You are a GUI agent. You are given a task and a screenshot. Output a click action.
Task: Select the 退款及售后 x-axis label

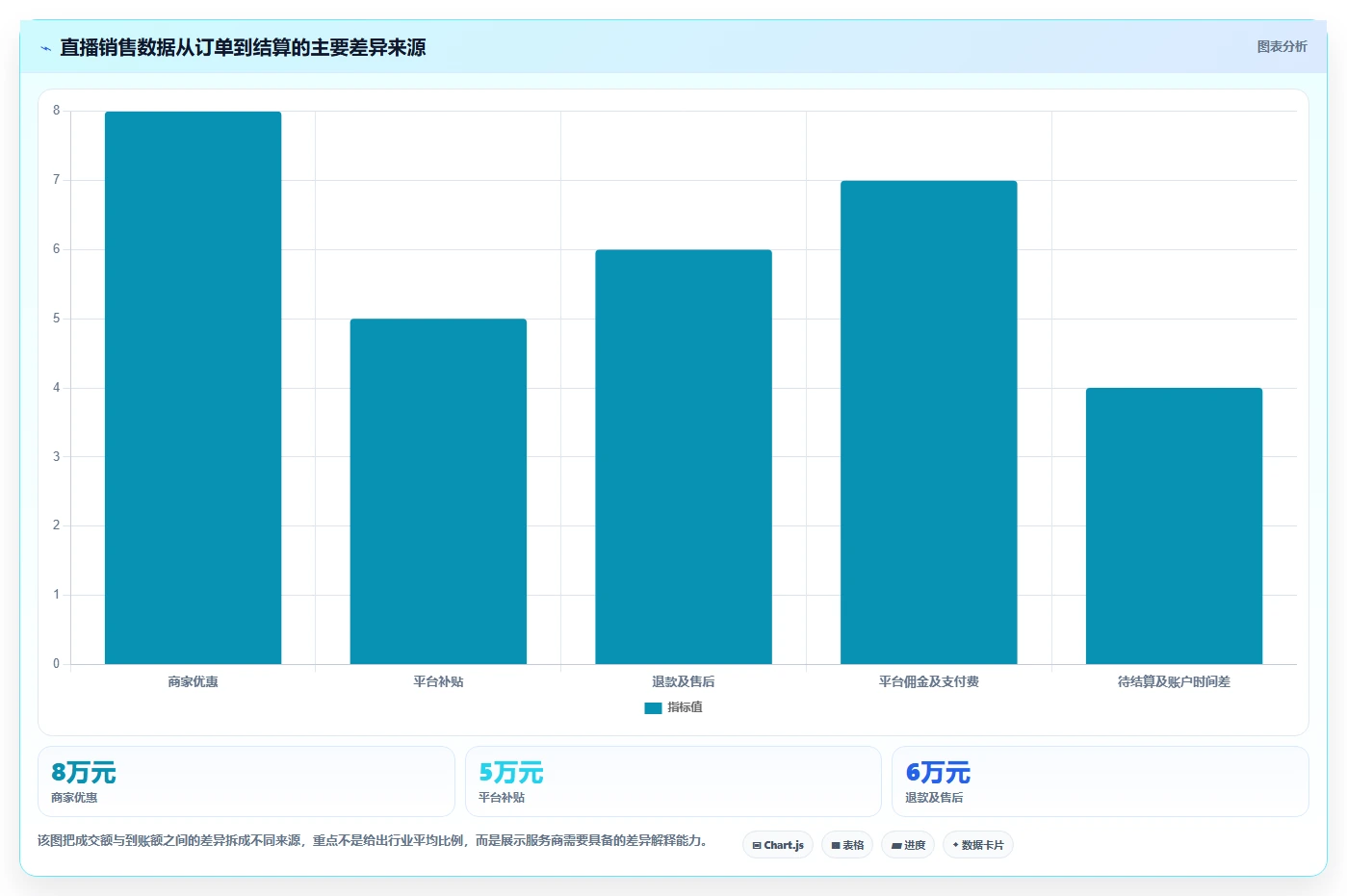pos(684,681)
